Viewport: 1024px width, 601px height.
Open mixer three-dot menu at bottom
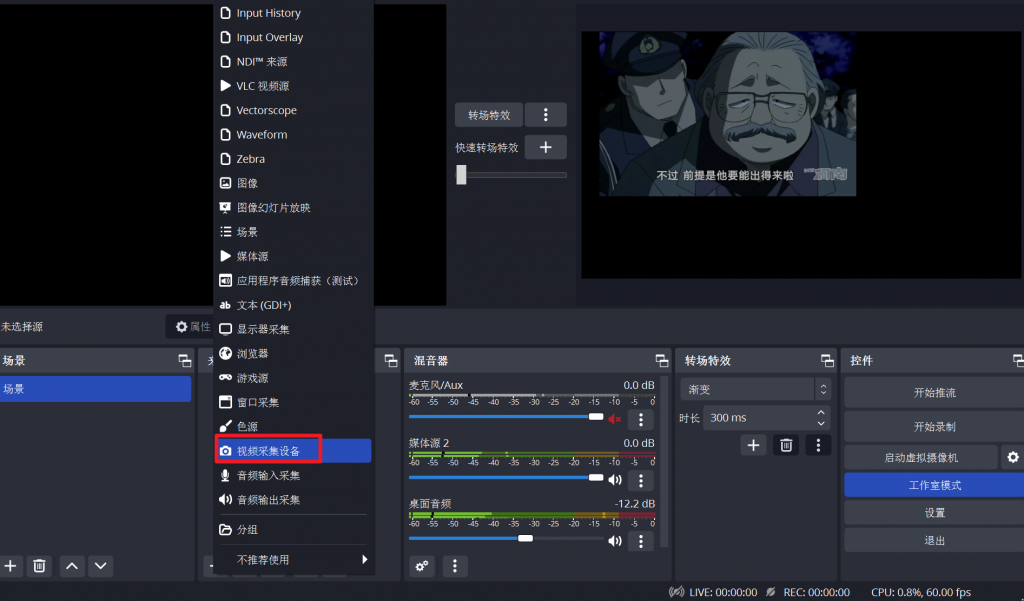click(455, 566)
